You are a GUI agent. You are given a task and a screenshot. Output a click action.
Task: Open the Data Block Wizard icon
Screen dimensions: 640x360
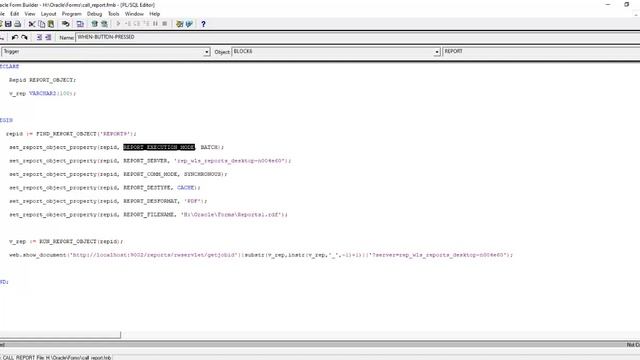(180, 24)
